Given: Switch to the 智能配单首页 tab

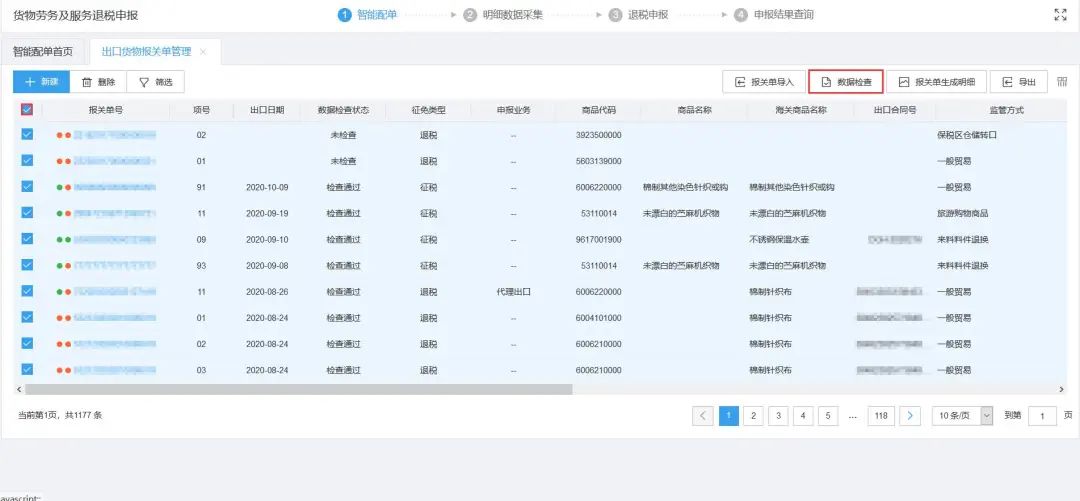Looking at the screenshot, I should pos(43,52).
